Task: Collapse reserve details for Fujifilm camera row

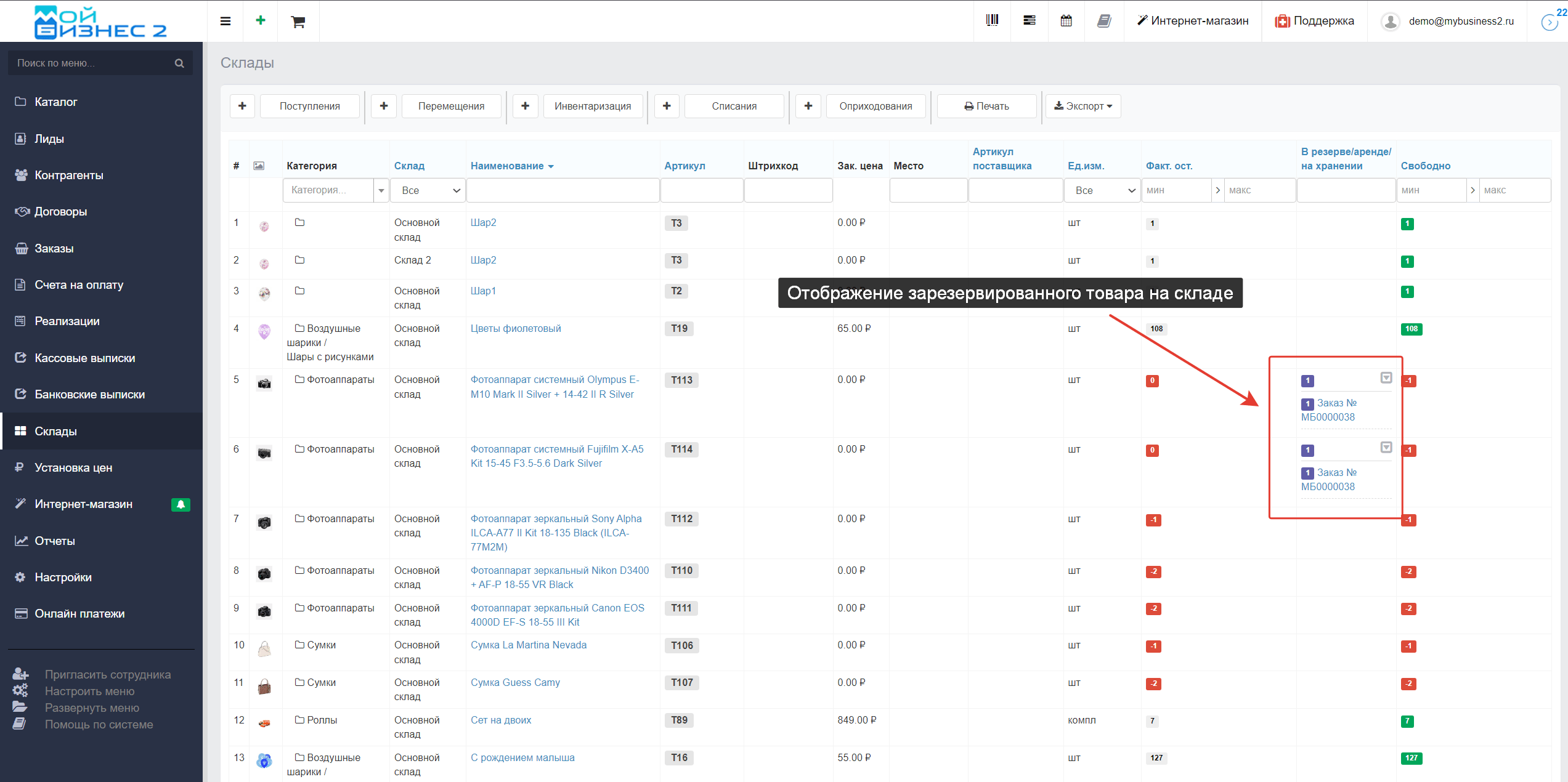Action: [1386, 447]
